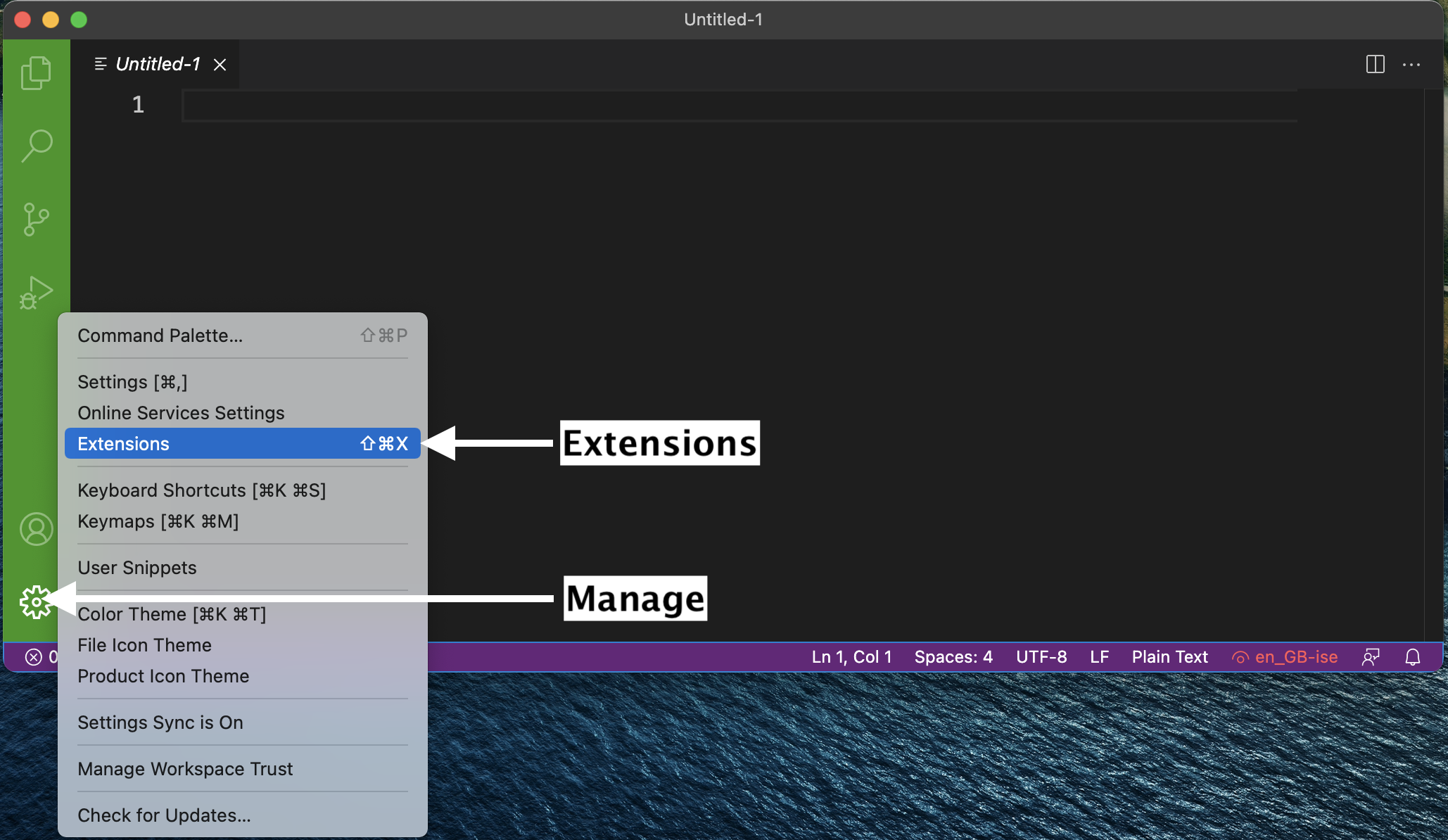
Task: Open the editor More Actions ellipsis
Action: click(1411, 65)
